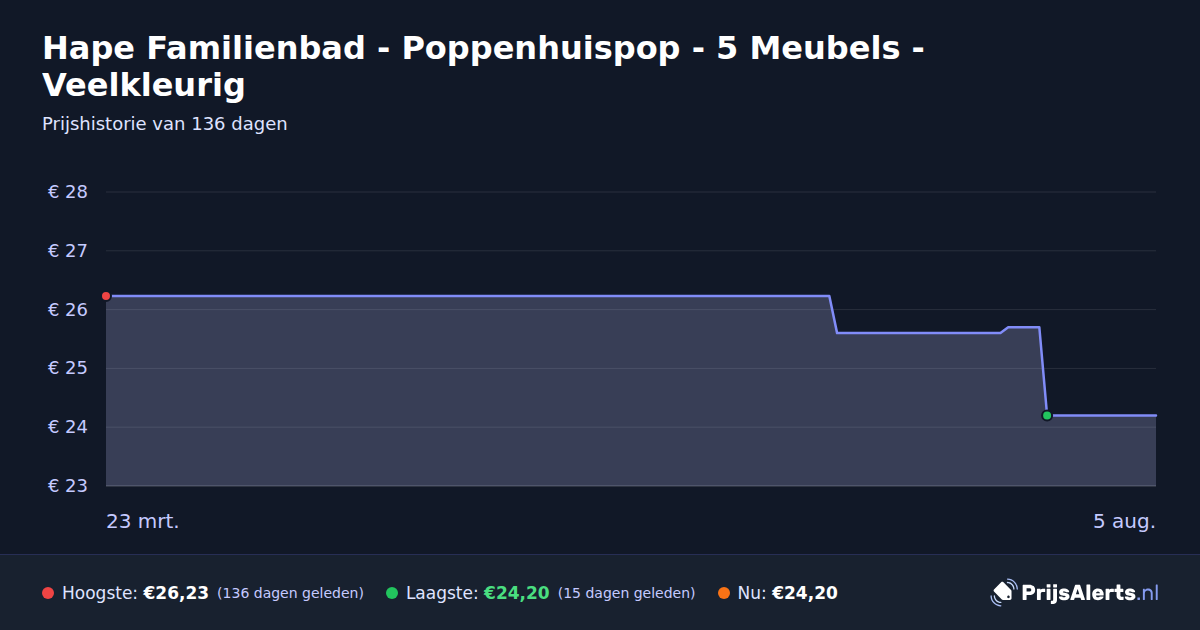Click the green Laagste legend dot

[x=392, y=593]
